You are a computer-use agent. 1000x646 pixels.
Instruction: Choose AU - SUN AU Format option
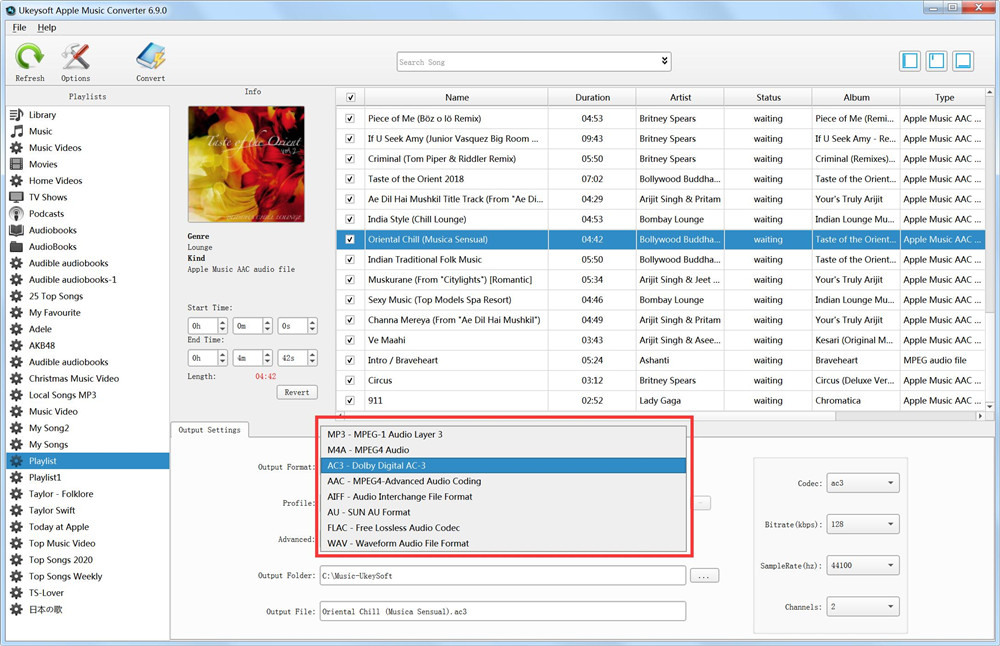coord(503,512)
